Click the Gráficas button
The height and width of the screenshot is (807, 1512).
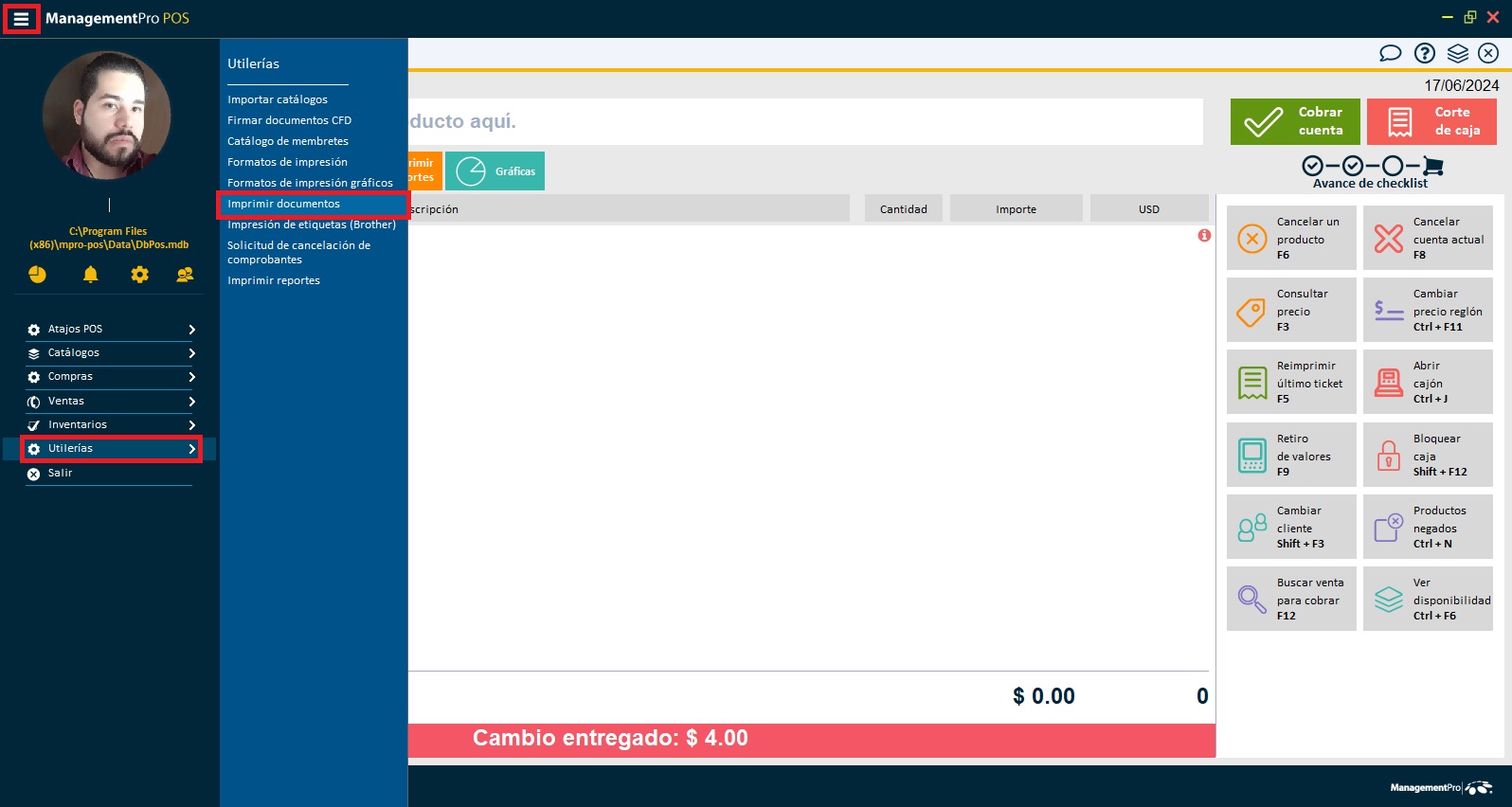point(495,171)
